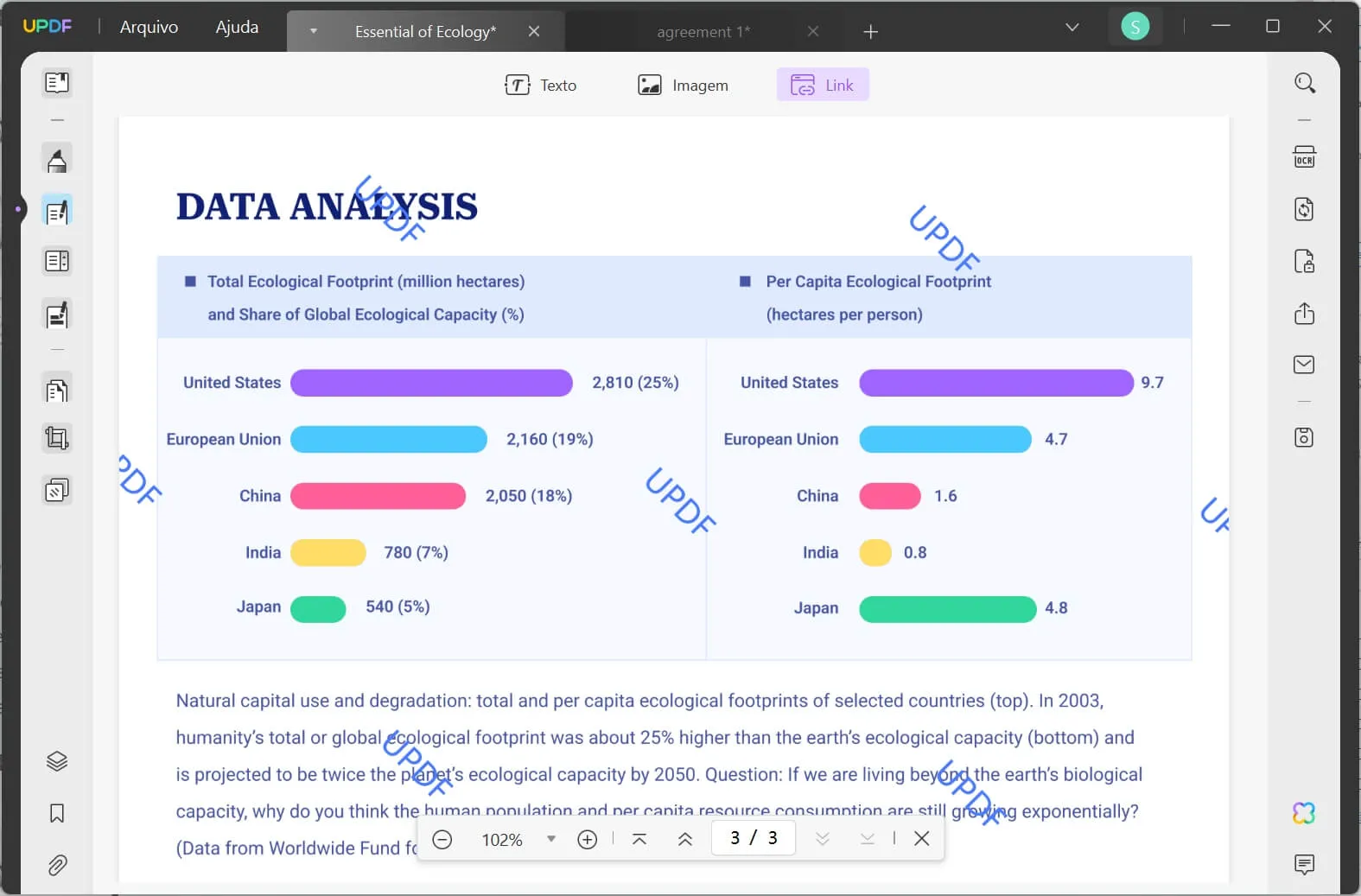The height and width of the screenshot is (896, 1361).
Task: Send file by email icon
Action: coord(1305,365)
